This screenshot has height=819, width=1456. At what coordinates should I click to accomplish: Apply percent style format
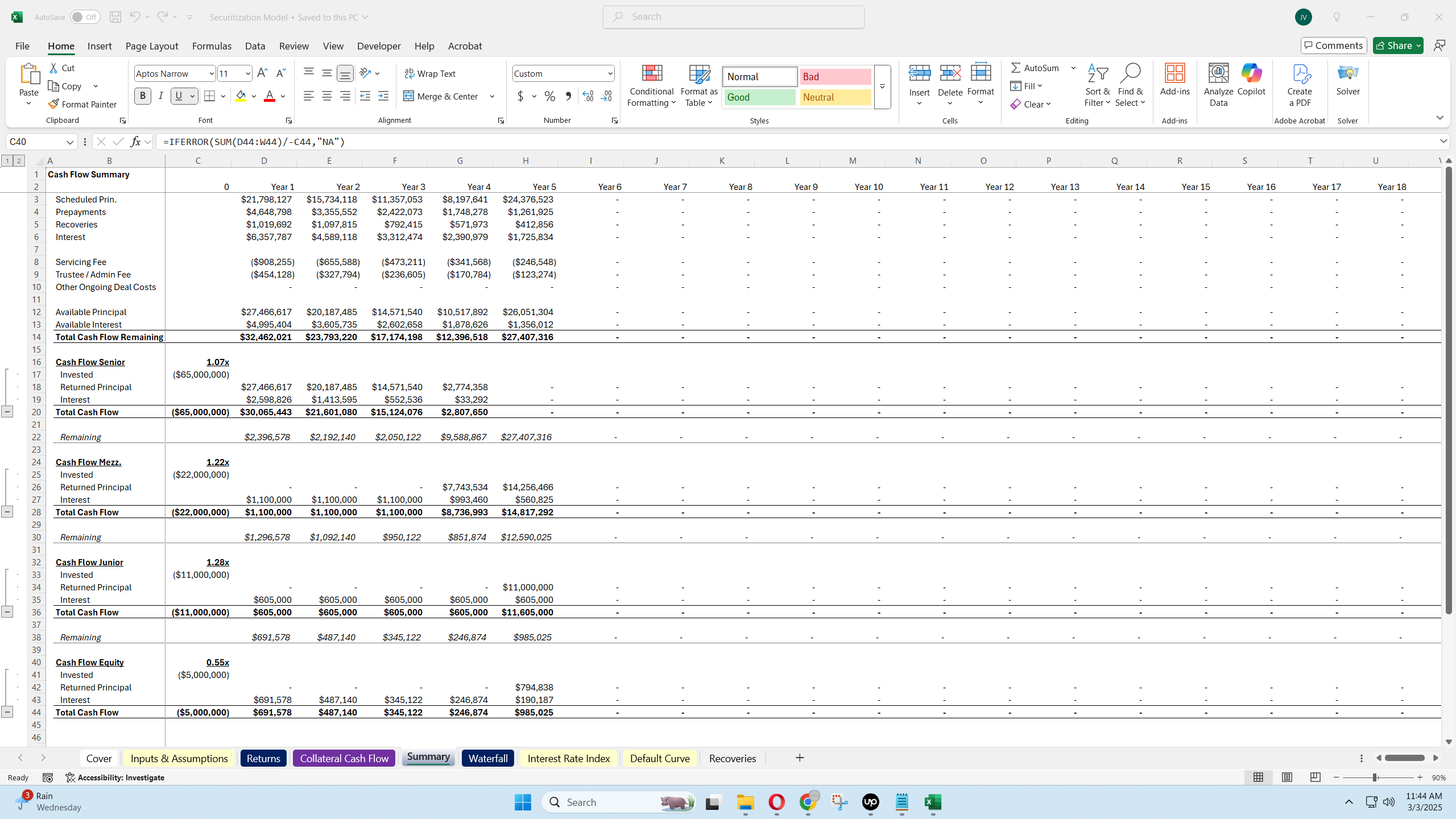click(549, 96)
